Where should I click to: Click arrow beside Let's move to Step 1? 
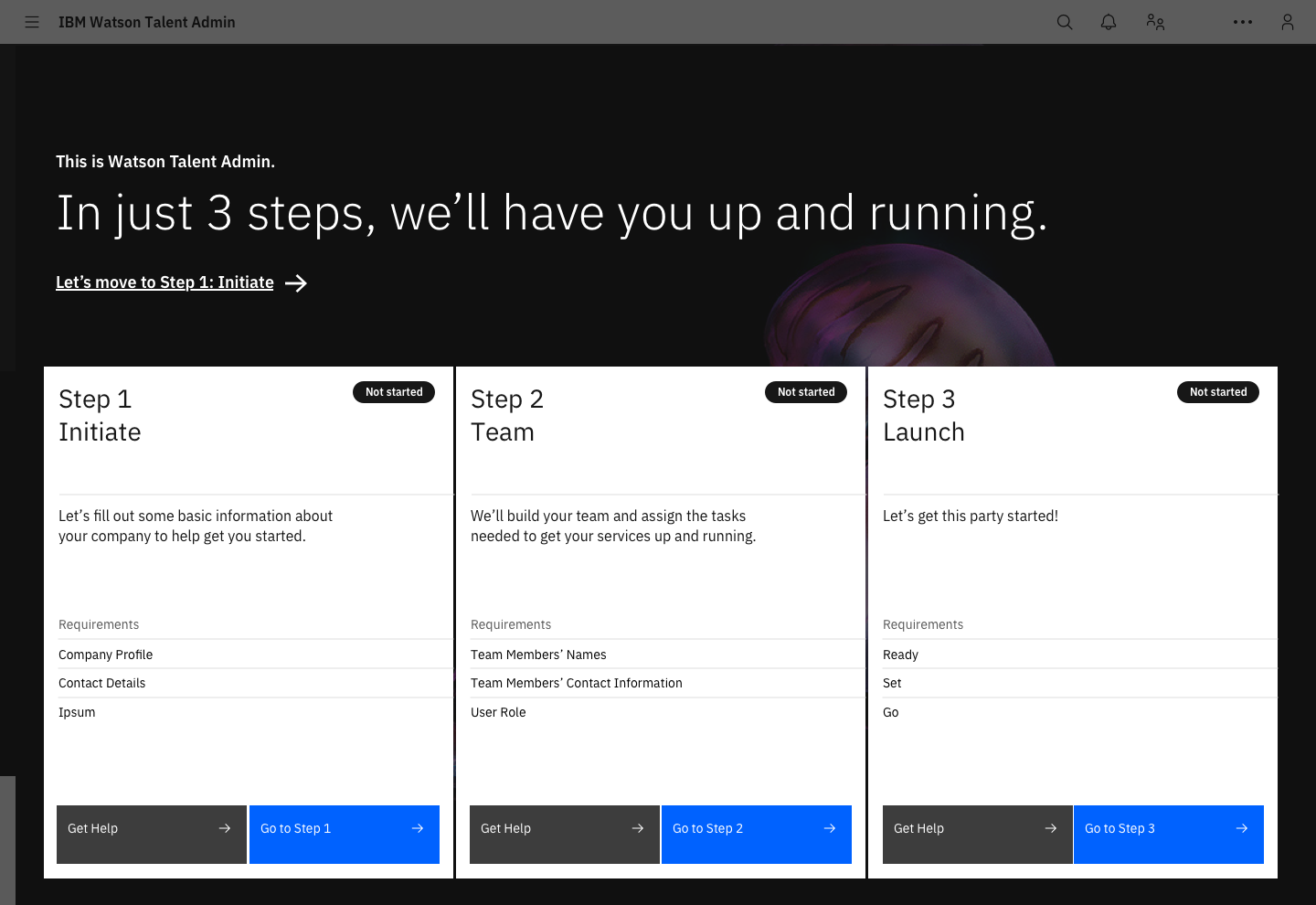(x=296, y=283)
